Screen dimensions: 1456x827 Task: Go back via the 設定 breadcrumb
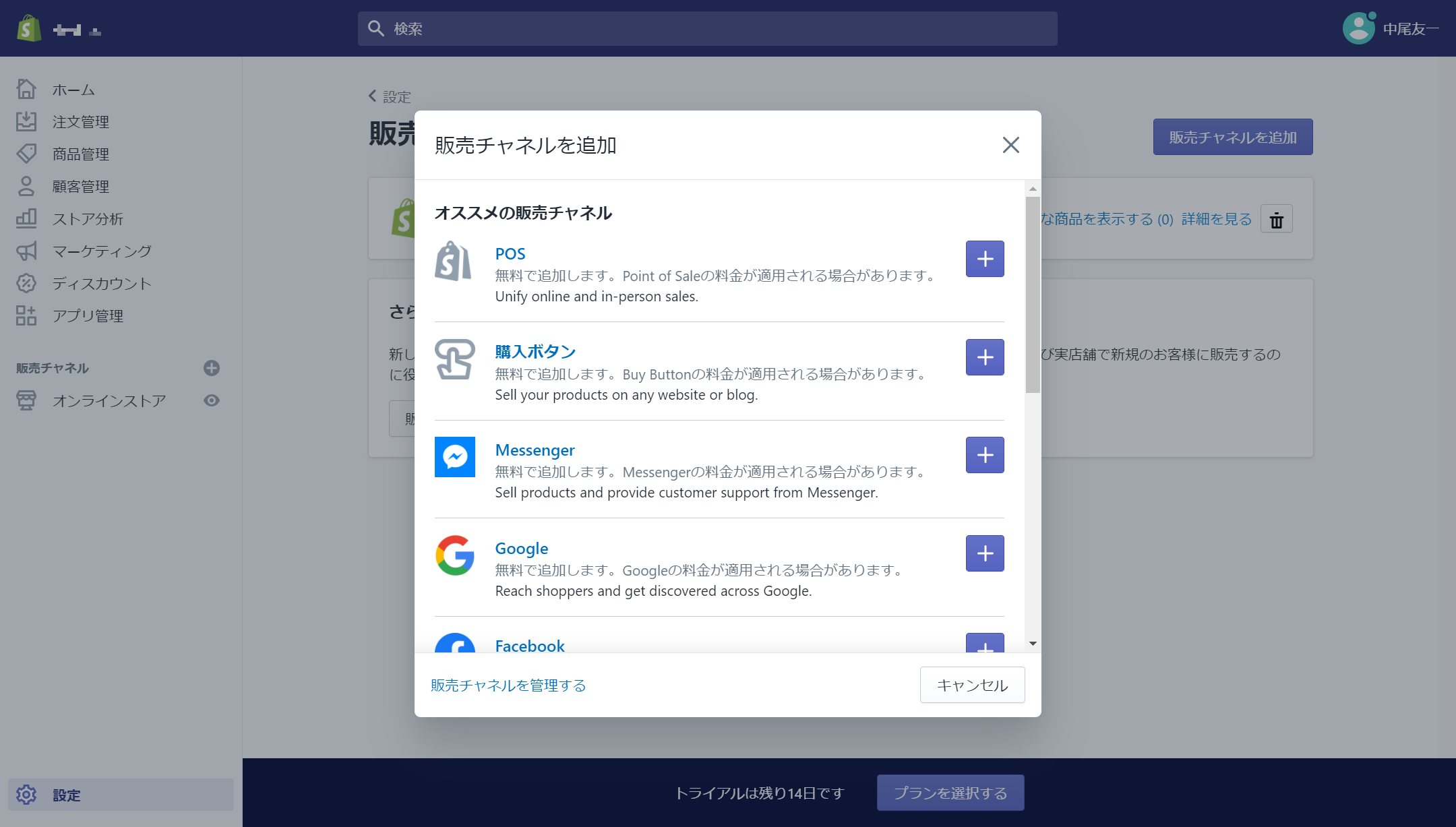pyautogui.click(x=390, y=97)
